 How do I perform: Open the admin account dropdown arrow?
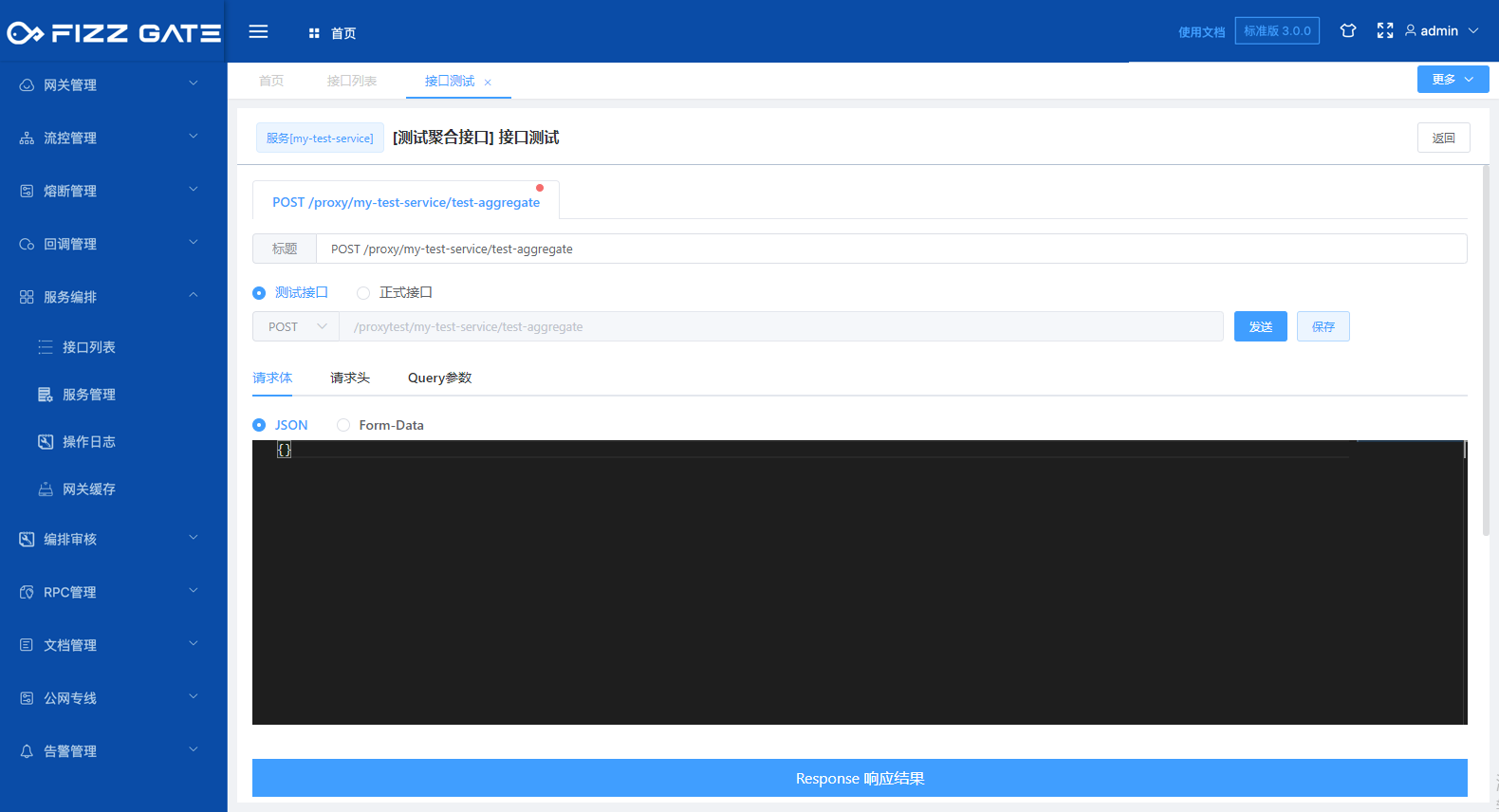pos(1473,30)
